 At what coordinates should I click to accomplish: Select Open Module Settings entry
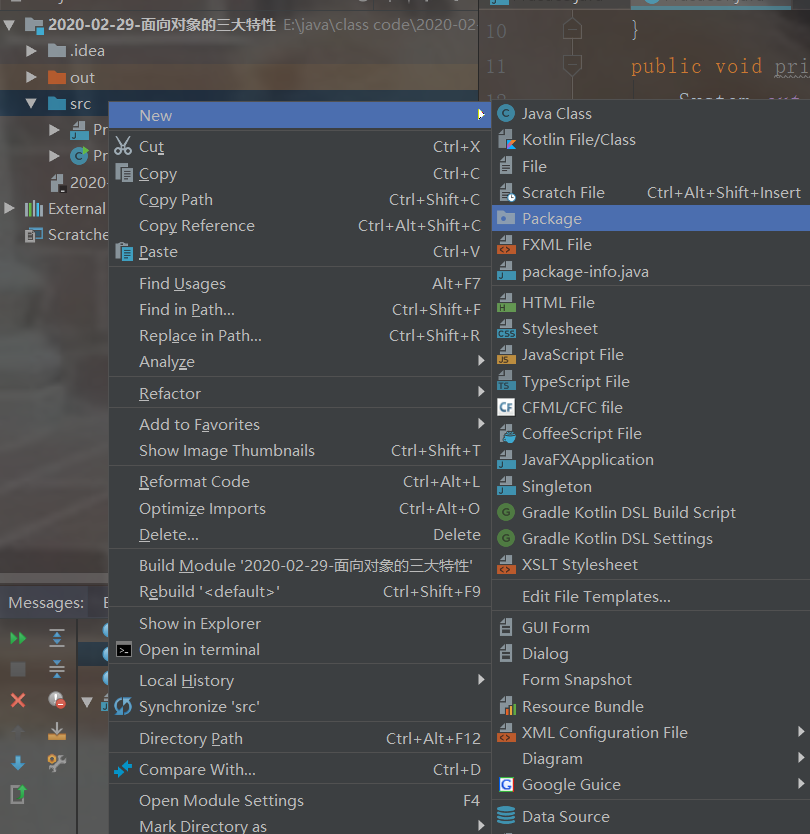click(299, 800)
